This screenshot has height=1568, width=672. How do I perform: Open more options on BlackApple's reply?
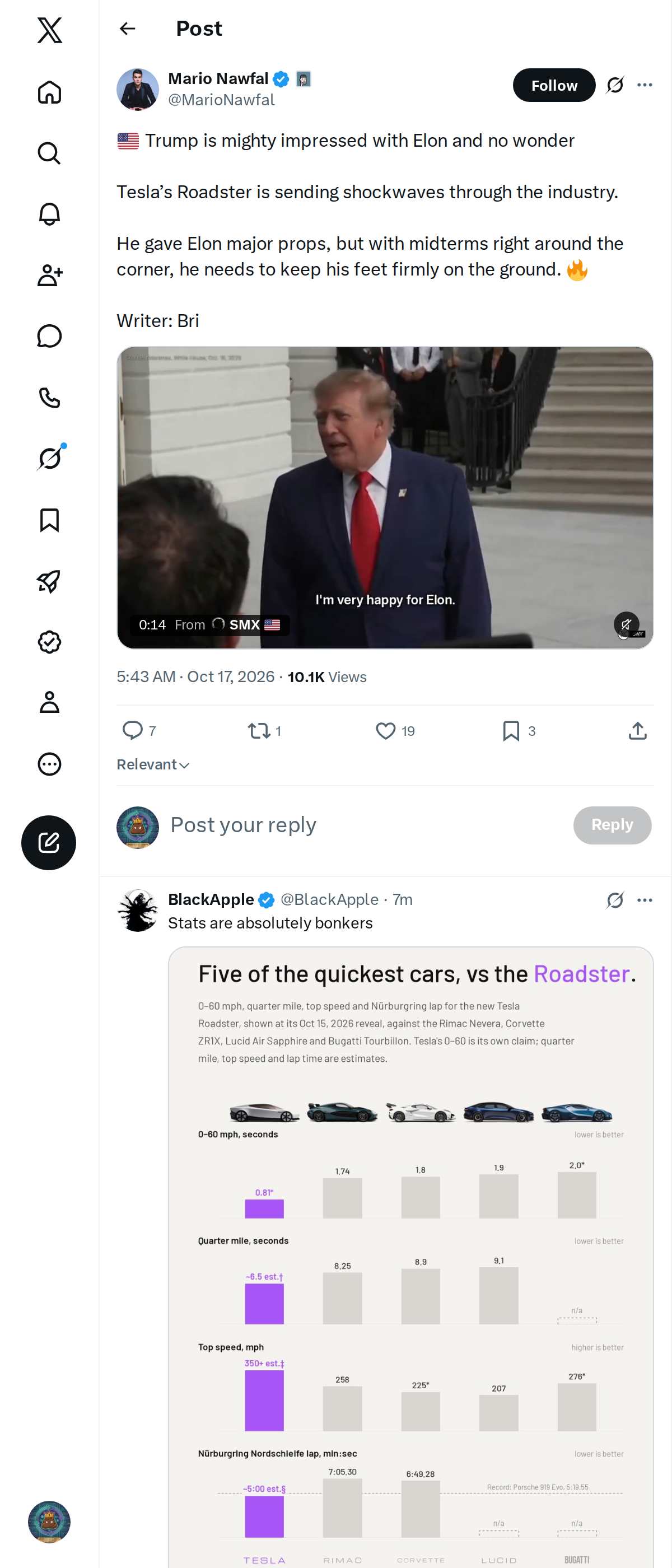[x=645, y=900]
